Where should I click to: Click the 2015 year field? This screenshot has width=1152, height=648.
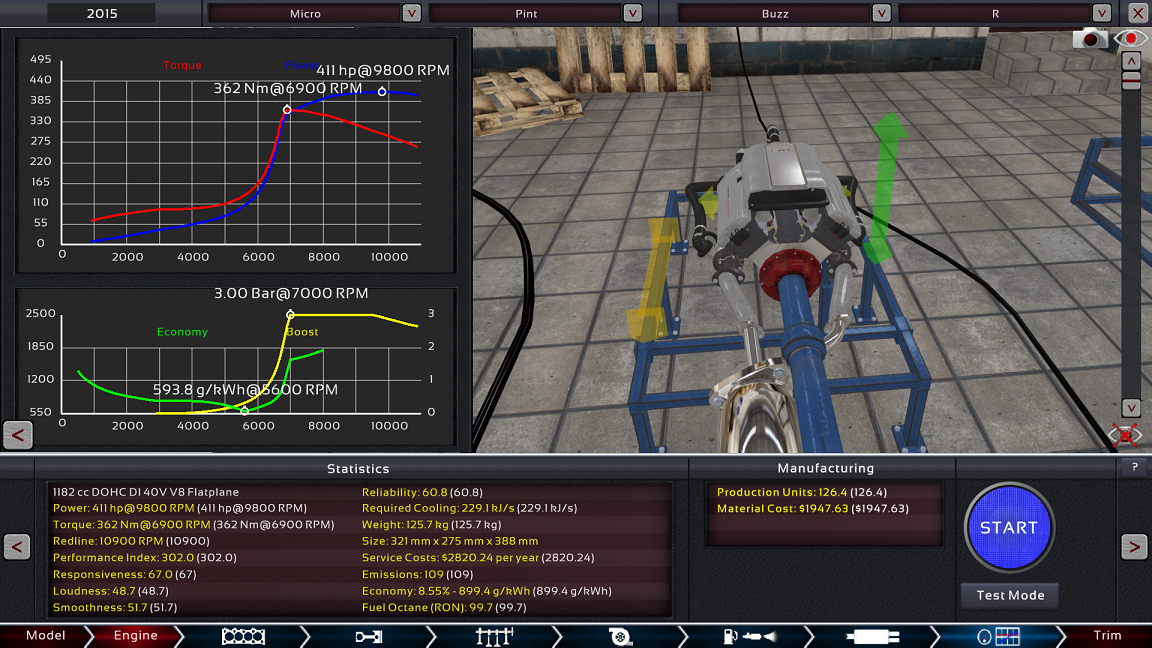[x=101, y=13]
